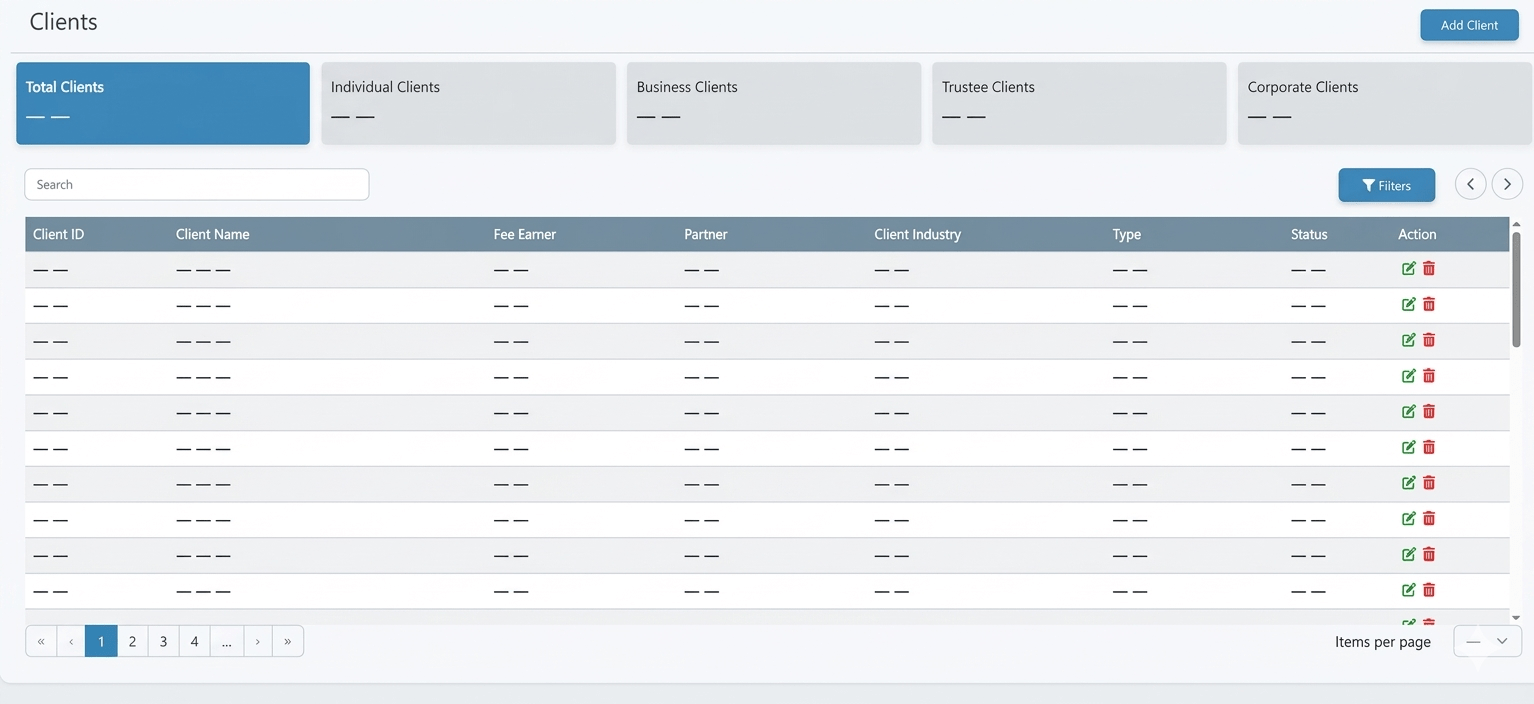The image size is (1534, 704).
Task: Select the Individual Clients card
Action: coord(468,103)
